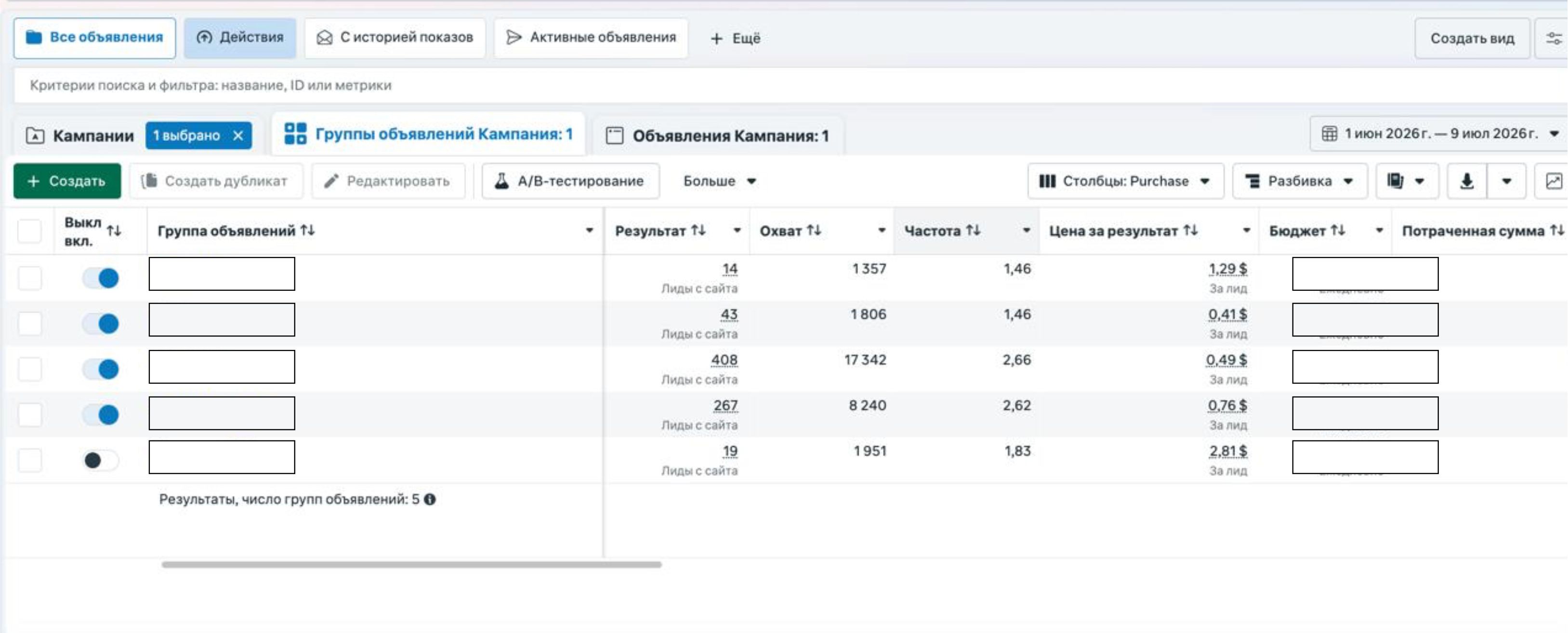Open the charts icon button
Viewport: 1568px width, 633px height.
pos(1552,181)
